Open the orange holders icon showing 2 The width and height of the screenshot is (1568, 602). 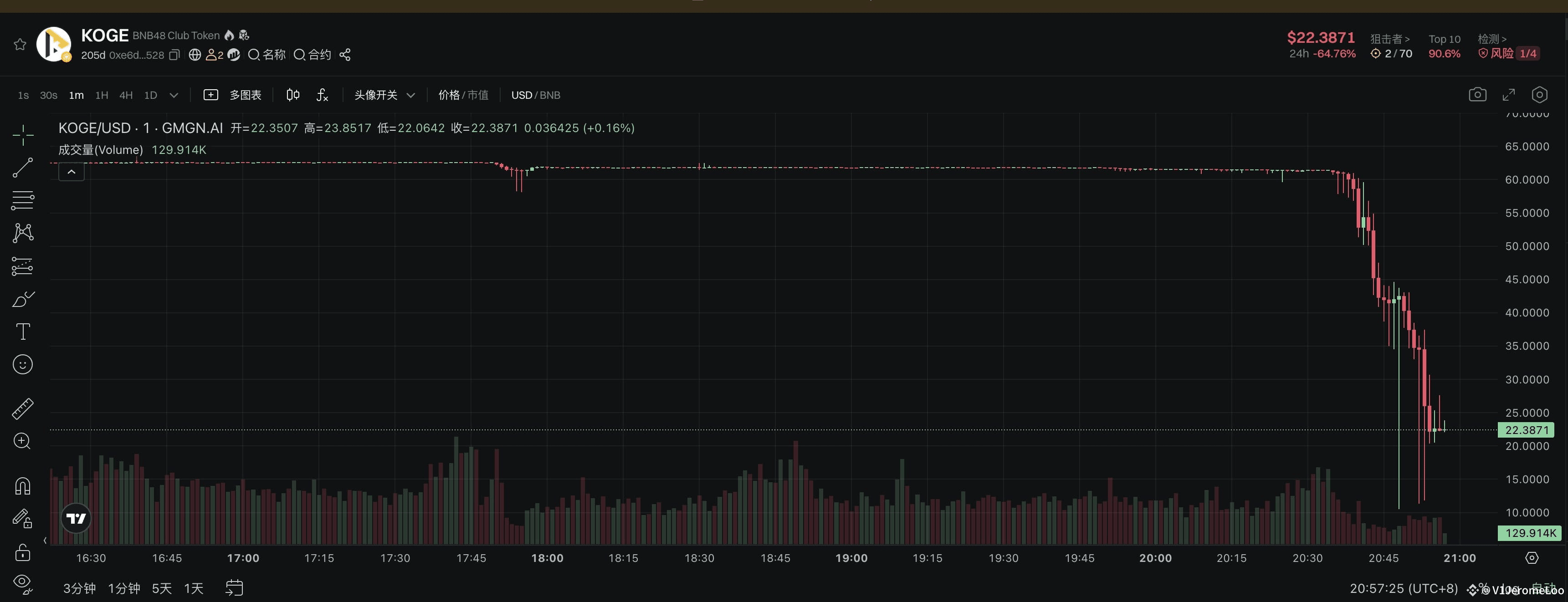[214, 55]
